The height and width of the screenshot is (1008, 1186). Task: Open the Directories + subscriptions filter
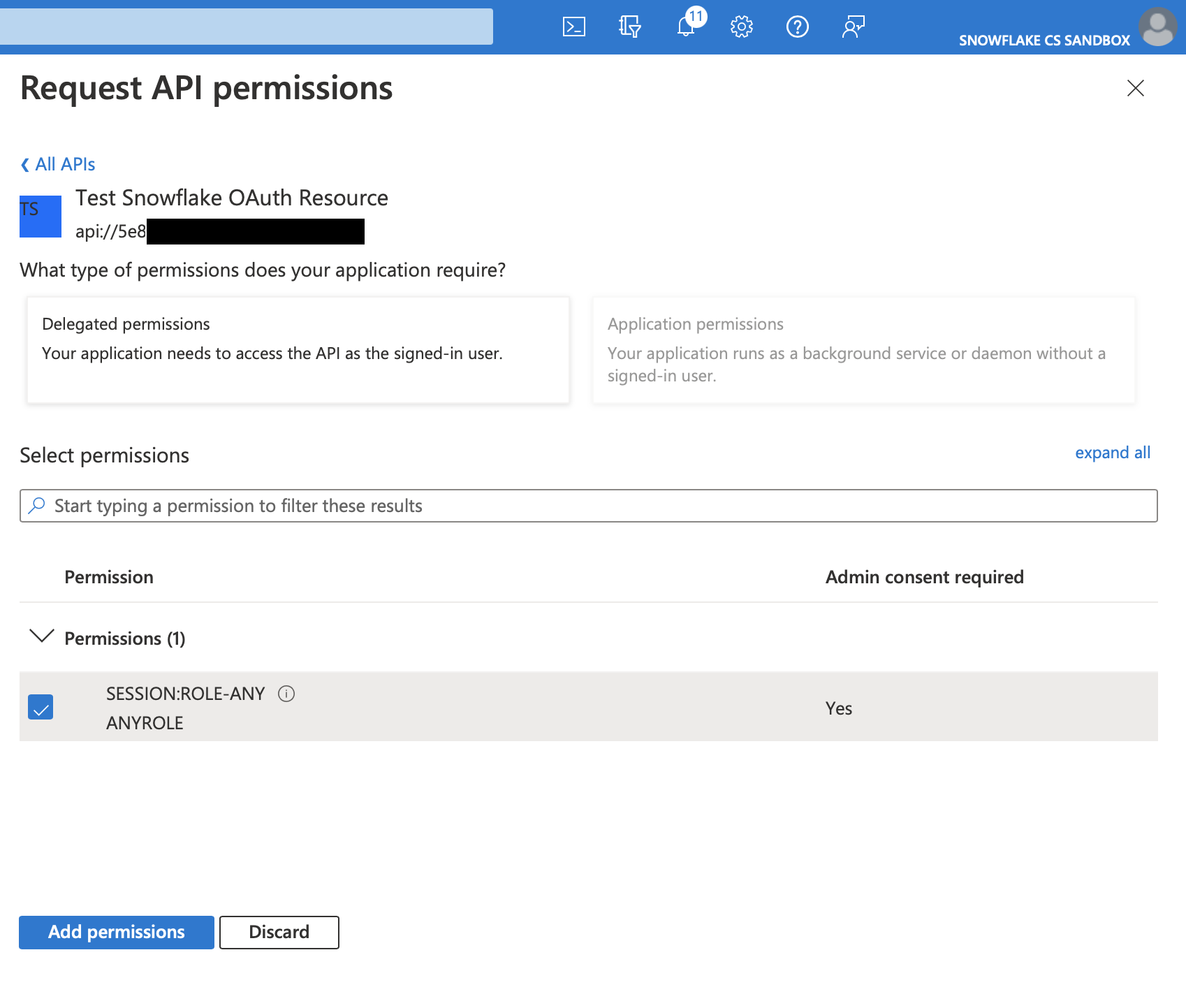(629, 27)
